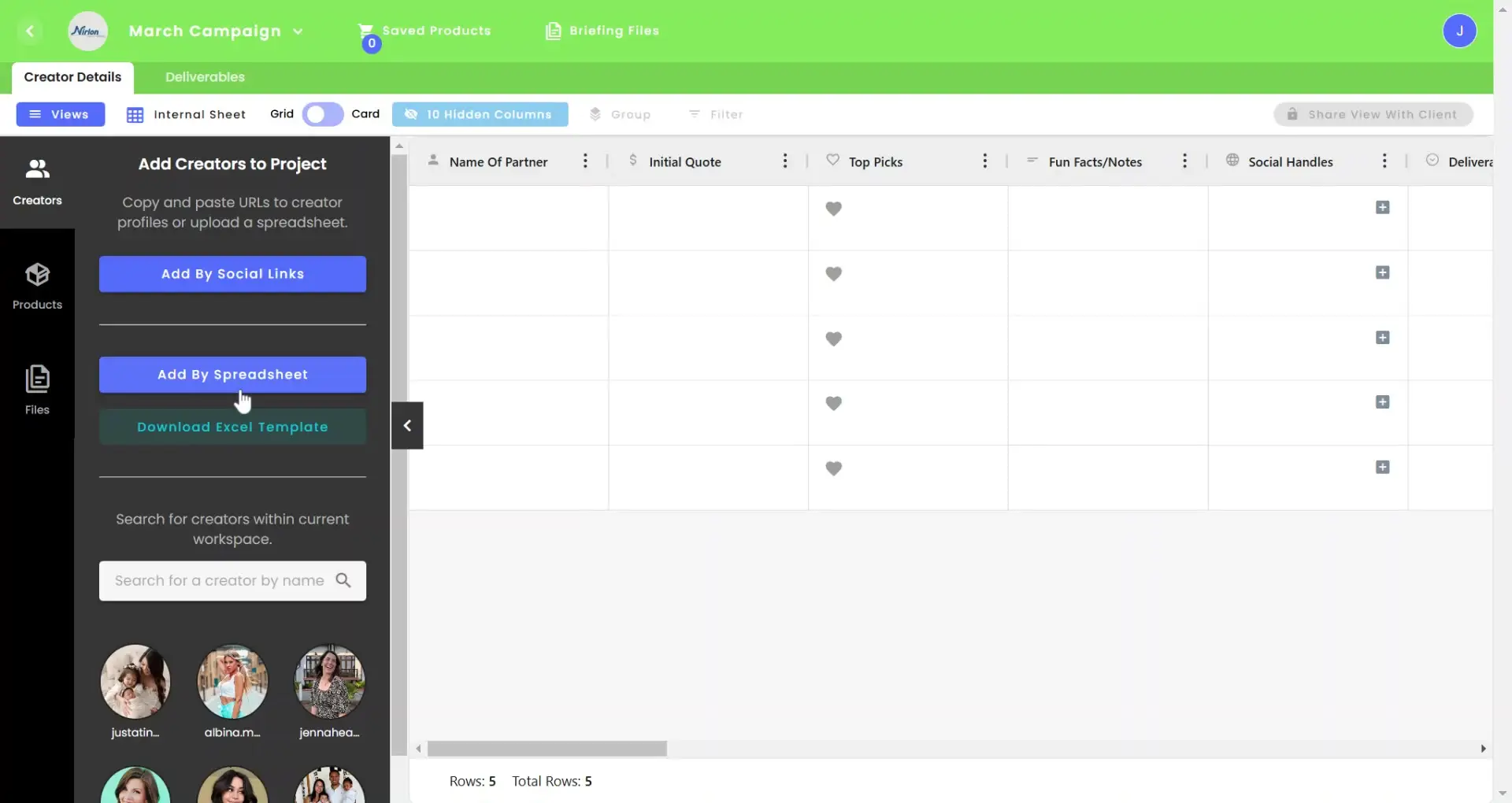Select the Products icon in the sidebar
The image size is (1512, 803).
pos(37,285)
